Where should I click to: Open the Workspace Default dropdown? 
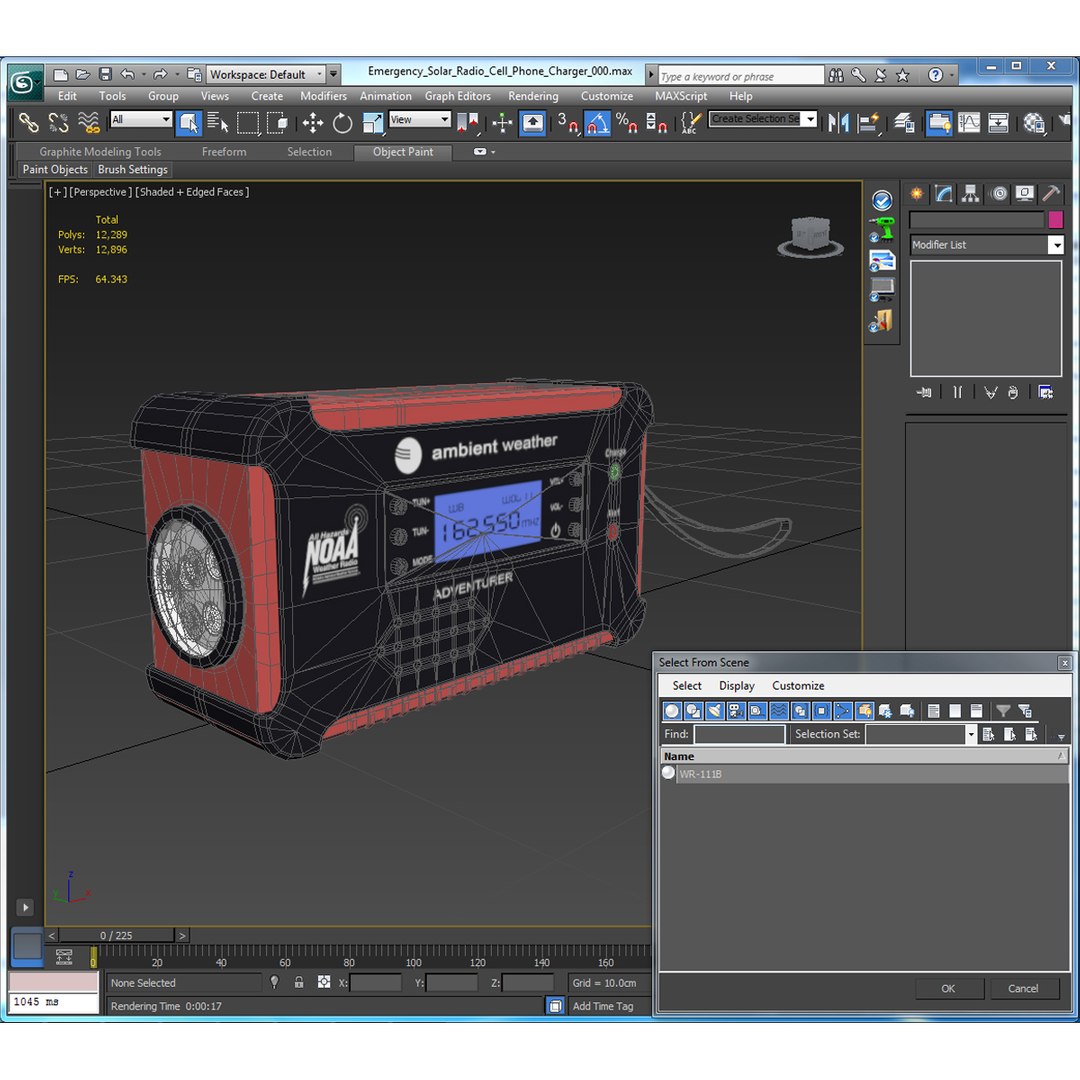tap(266, 74)
